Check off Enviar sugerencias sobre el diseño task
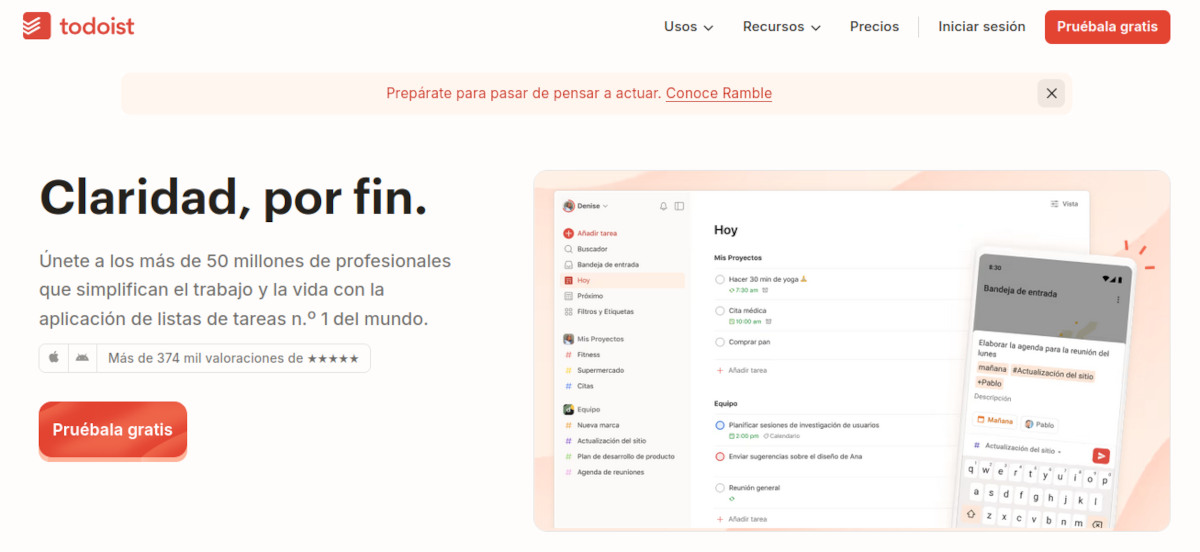The image size is (1200, 552). point(720,456)
